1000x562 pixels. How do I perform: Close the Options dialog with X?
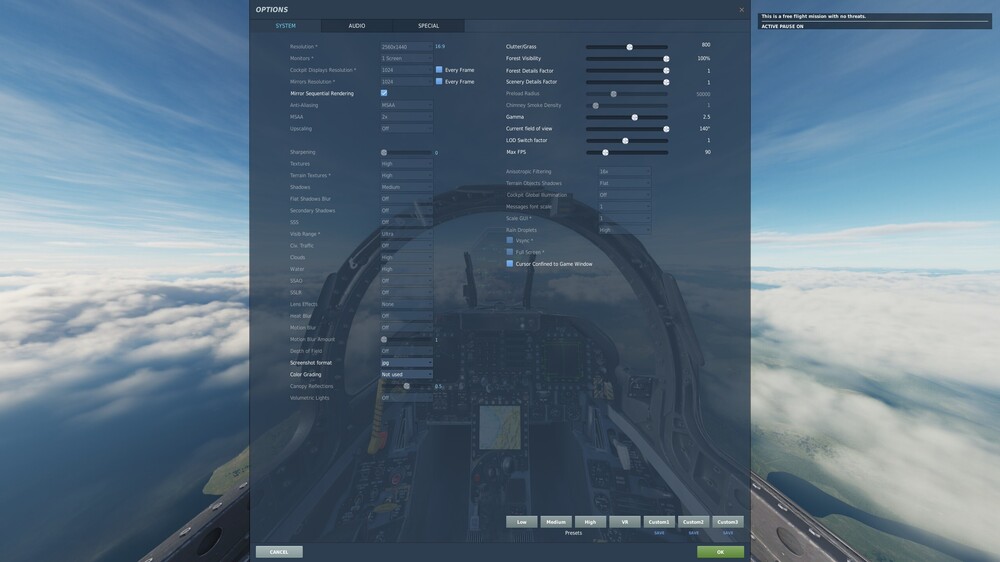tap(741, 10)
